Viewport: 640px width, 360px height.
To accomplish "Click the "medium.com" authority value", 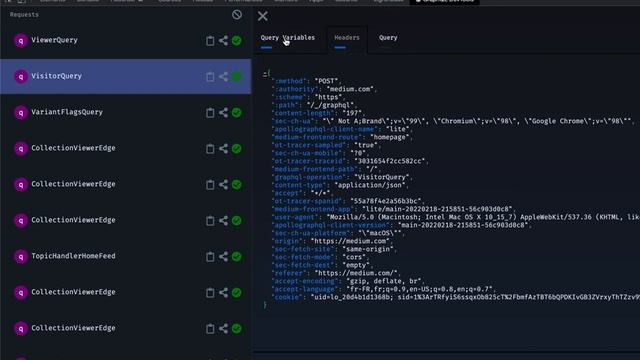I will click(351, 89).
